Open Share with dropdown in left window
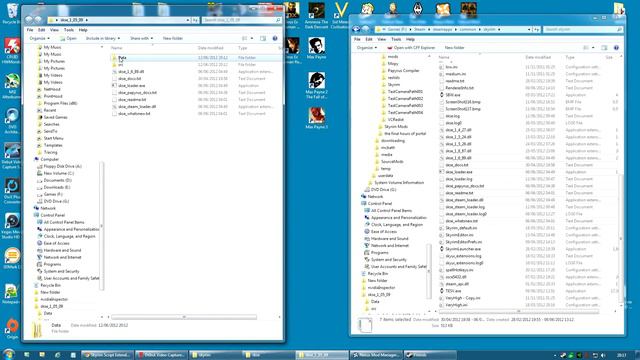 coord(141,38)
